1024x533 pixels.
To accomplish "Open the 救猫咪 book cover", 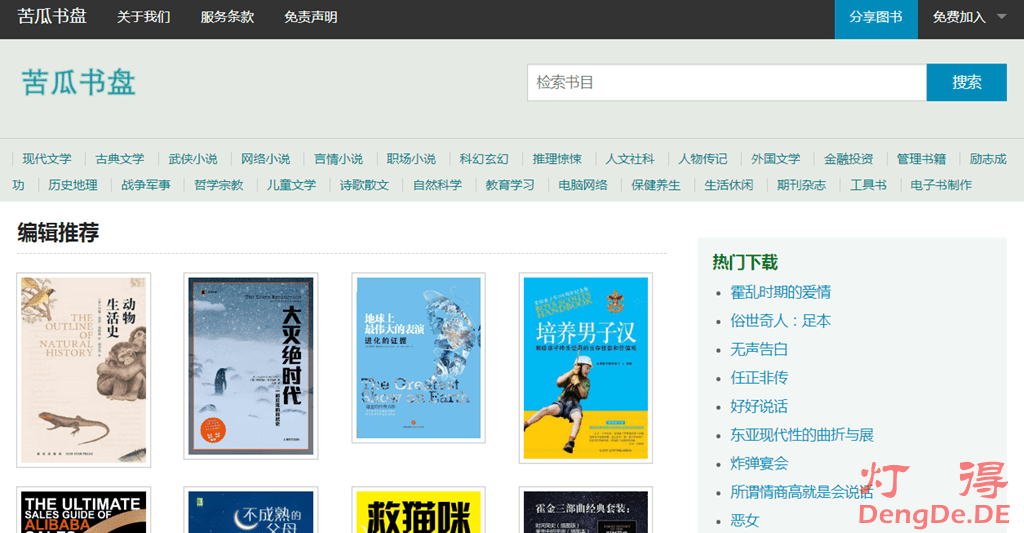I will coord(418,512).
